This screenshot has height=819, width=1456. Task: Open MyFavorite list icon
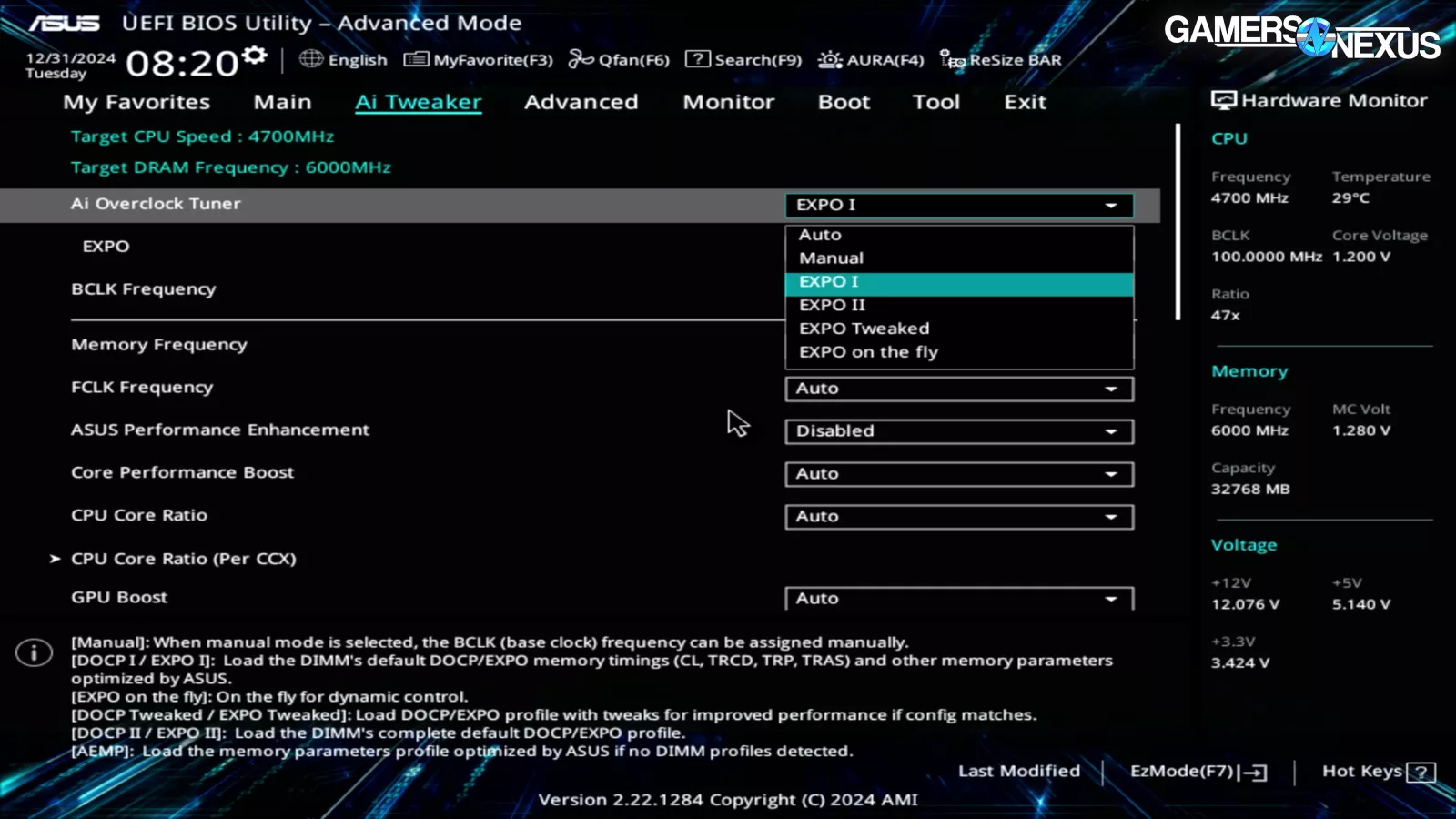(x=416, y=59)
